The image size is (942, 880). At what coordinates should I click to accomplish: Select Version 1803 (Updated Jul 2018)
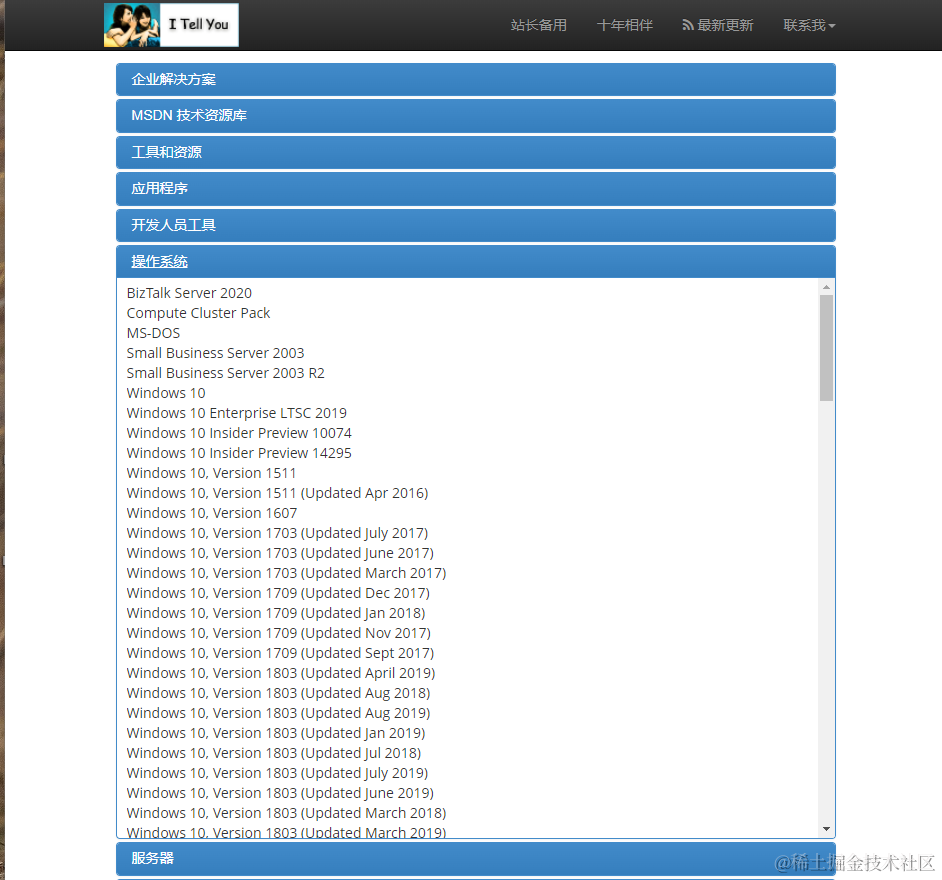(x=274, y=753)
